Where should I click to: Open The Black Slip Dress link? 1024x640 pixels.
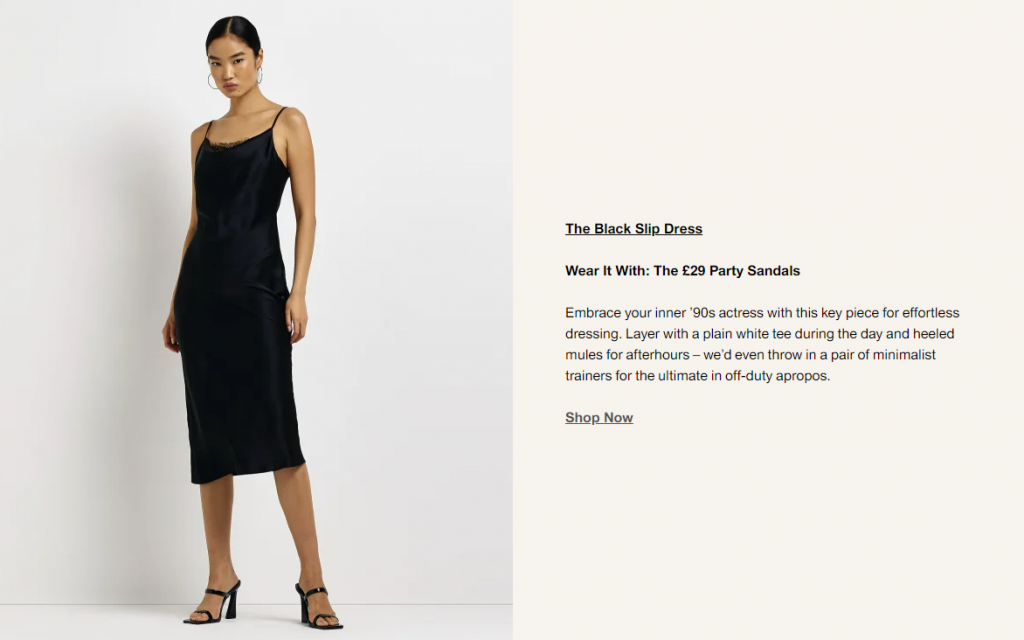tap(633, 229)
